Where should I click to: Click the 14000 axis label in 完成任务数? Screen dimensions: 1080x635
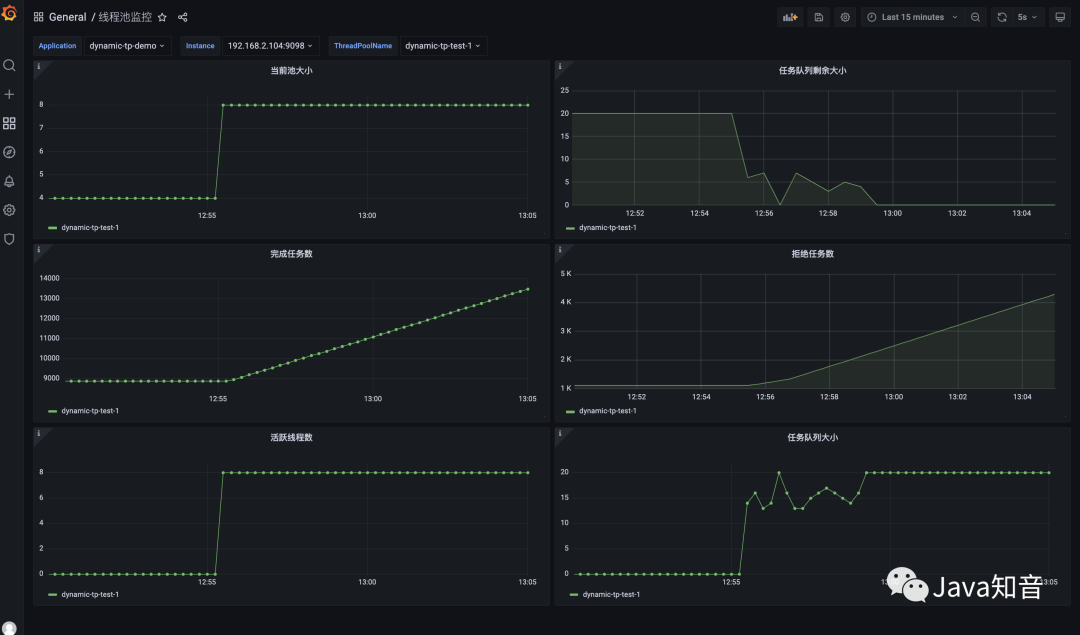[x=50, y=278]
